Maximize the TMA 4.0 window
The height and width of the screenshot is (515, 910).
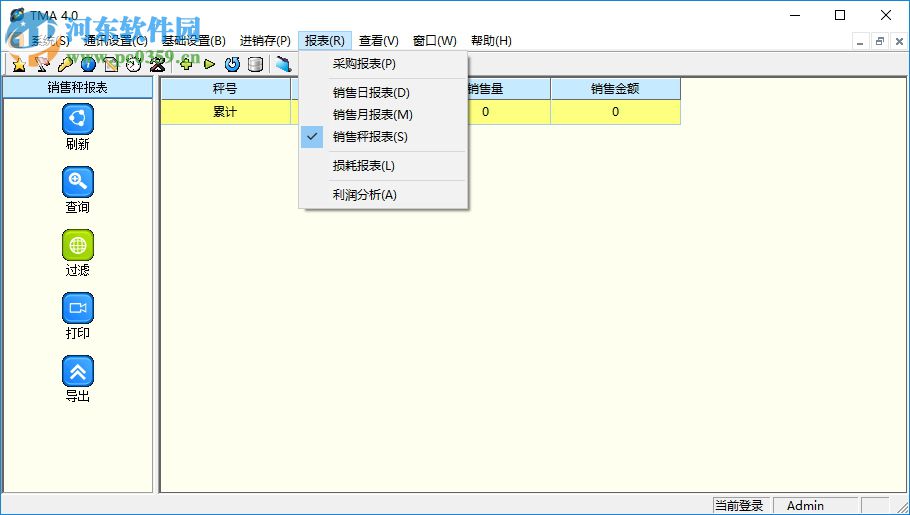(840, 16)
